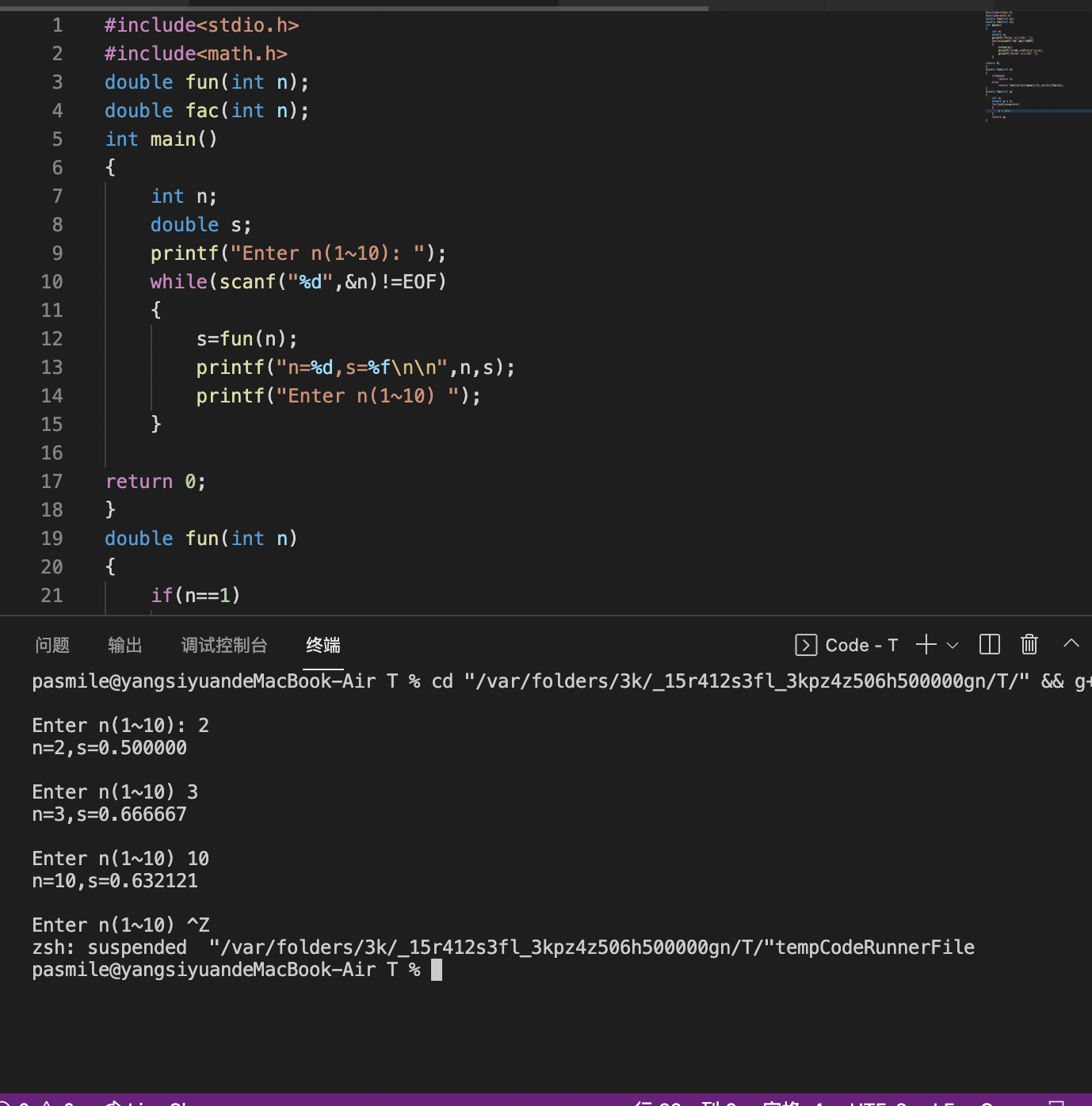Viewport: 1092px width, 1106px height.
Task: Click the "double fun(int n)" definition on line 19
Action: pos(201,539)
